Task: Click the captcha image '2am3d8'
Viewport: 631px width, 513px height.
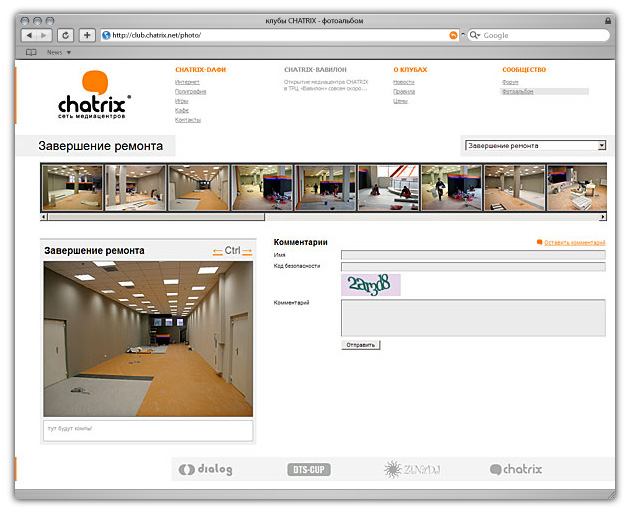Action: coord(371,285)
